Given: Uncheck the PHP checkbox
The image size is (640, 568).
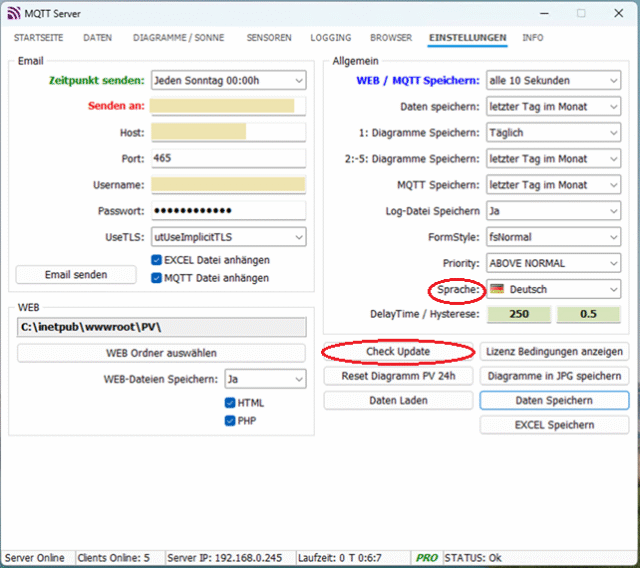Looking at the screenshot, I should point(230,421).
